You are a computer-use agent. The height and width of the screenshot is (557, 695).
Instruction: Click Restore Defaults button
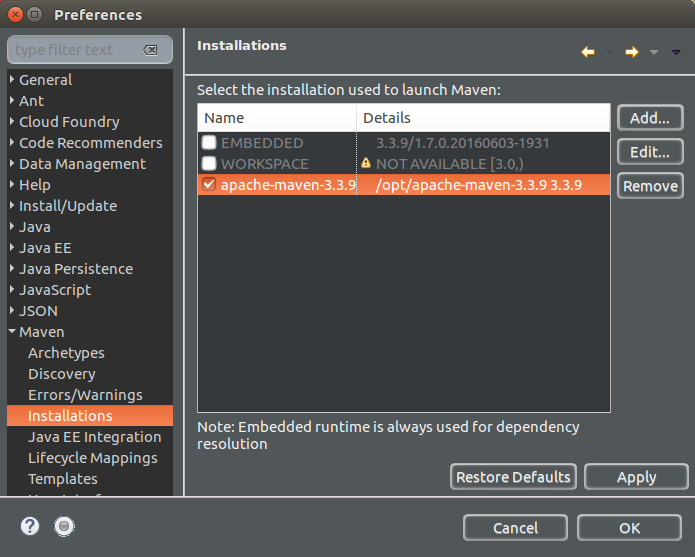point(513,477)
